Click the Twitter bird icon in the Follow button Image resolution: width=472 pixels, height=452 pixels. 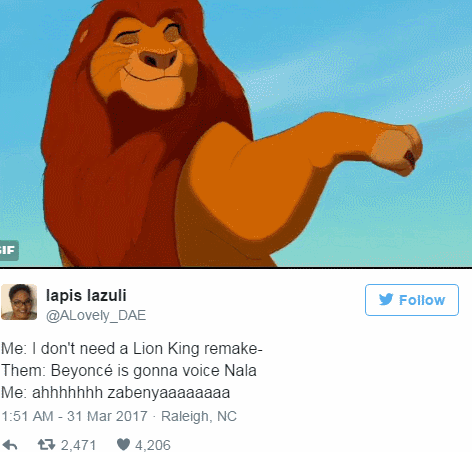(x=386, y=299)
